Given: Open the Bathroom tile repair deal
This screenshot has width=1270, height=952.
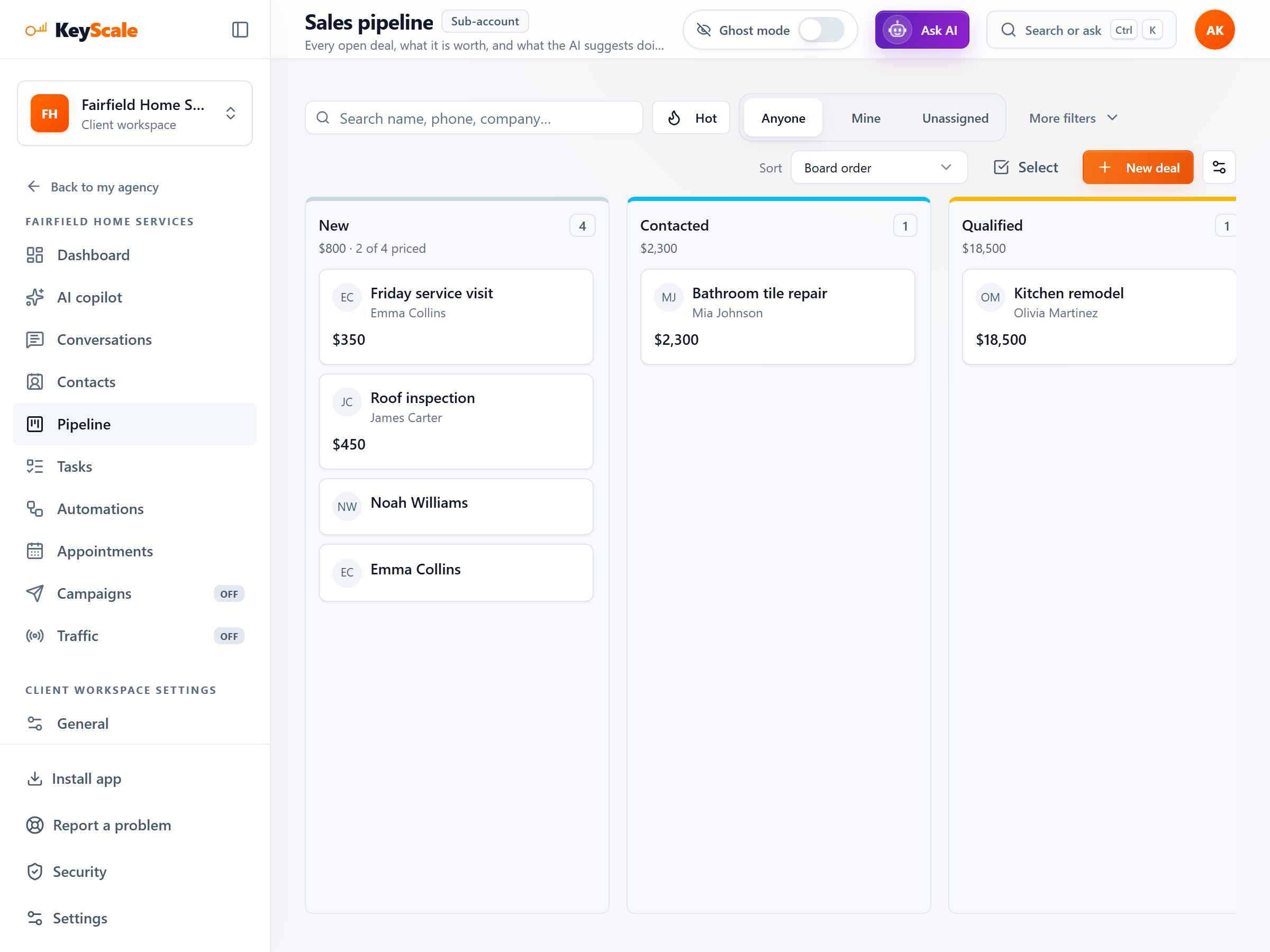Looking at the screenshot, I should [777, 317].
